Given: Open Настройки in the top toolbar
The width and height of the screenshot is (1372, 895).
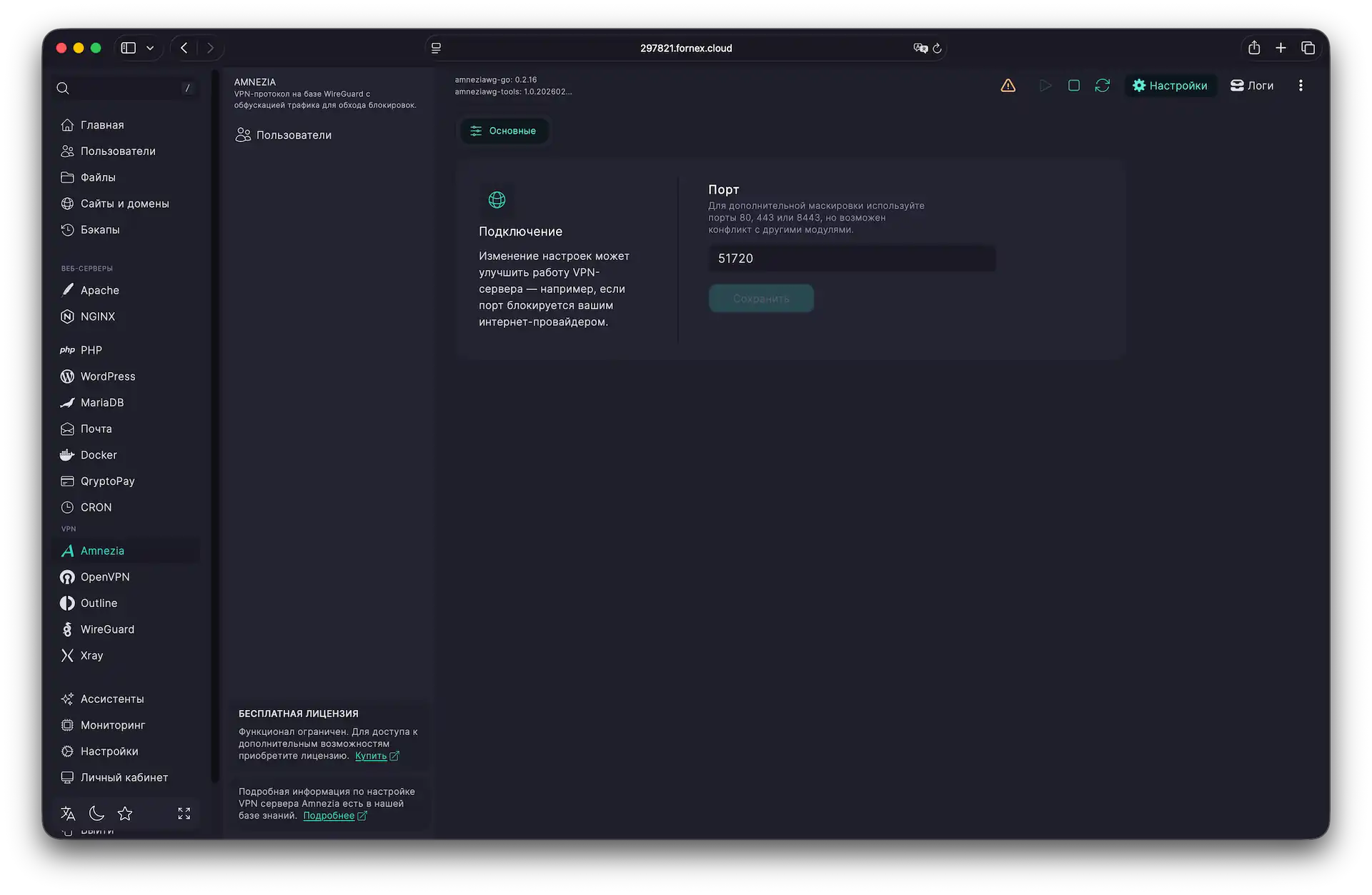Looking at the screenshot, I should [1170, 86].
